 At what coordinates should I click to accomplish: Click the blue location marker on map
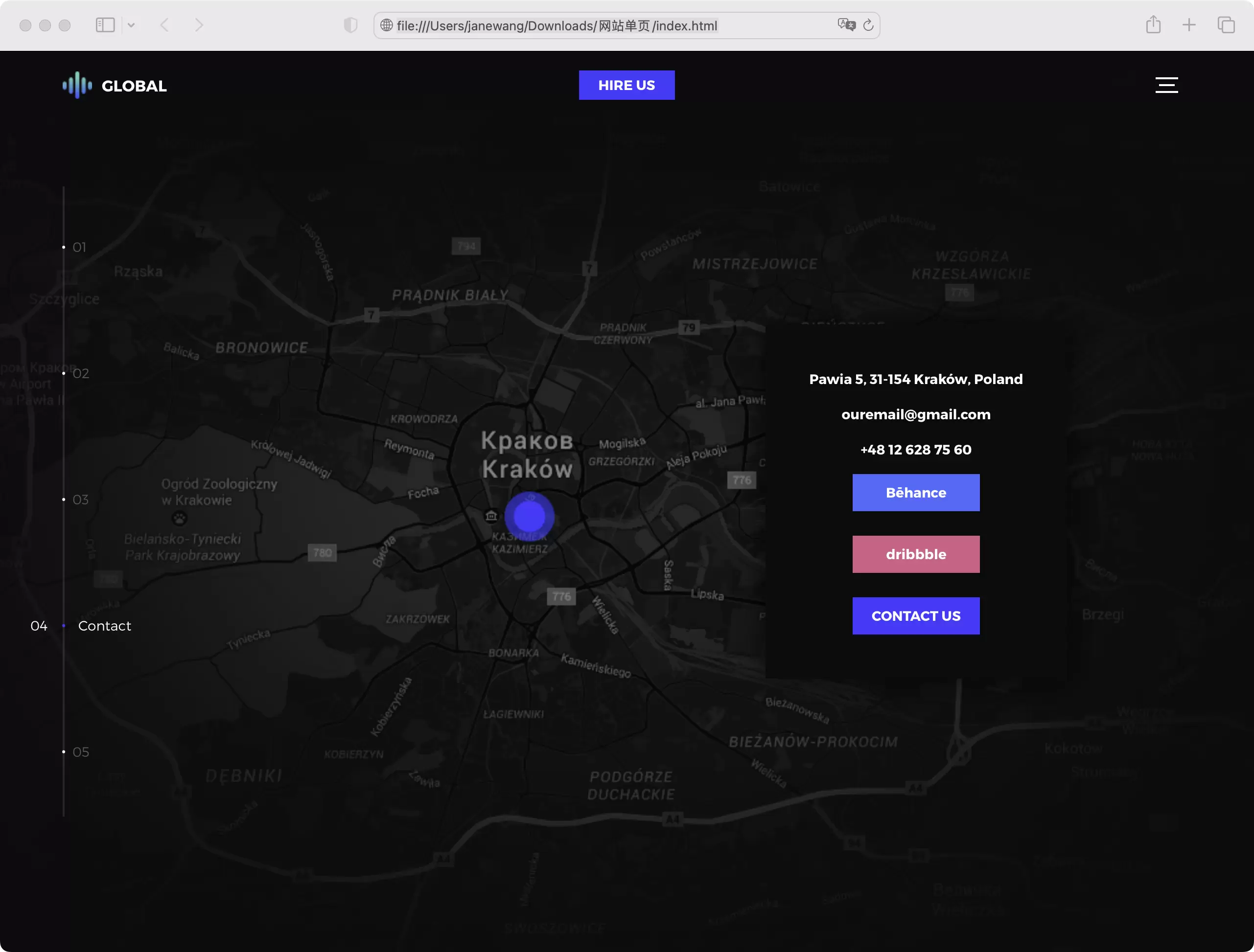[529, 516]
